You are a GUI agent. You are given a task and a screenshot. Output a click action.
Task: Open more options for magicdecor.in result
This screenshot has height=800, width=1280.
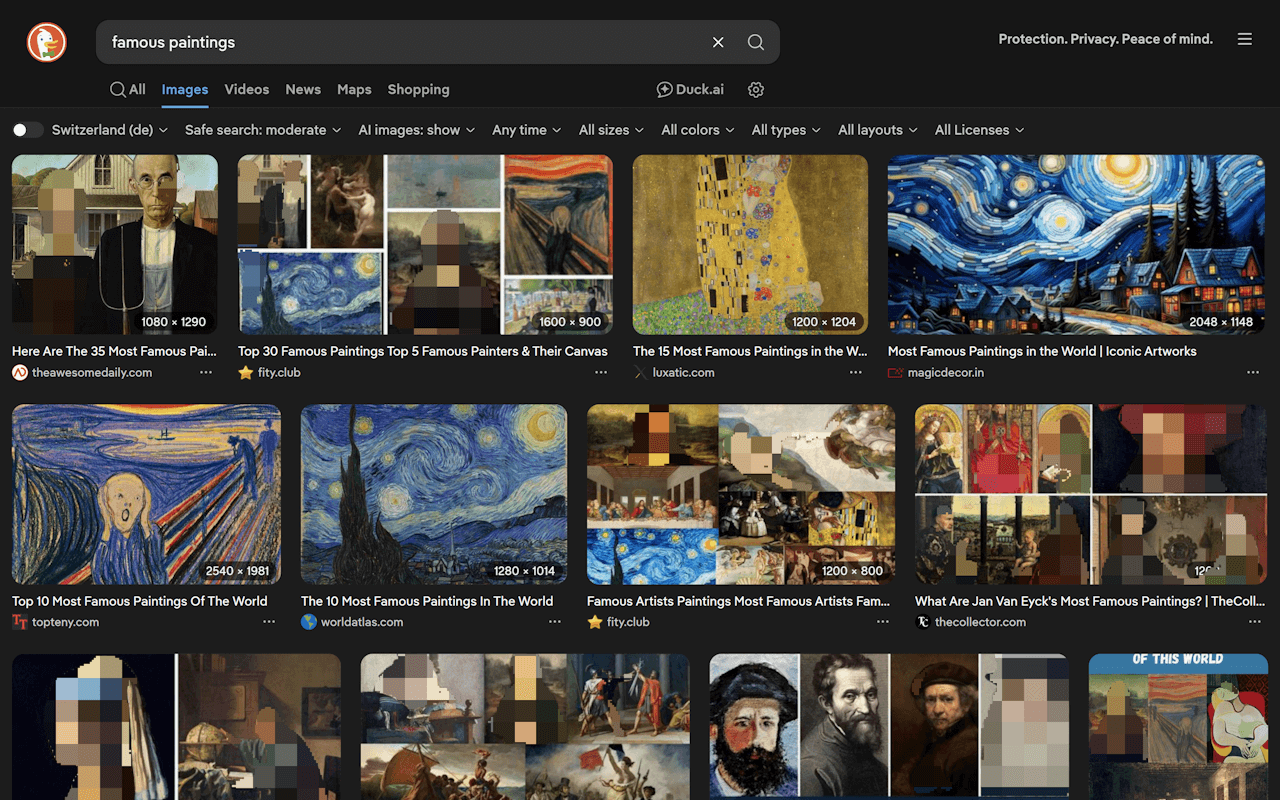coord(1253,372)
